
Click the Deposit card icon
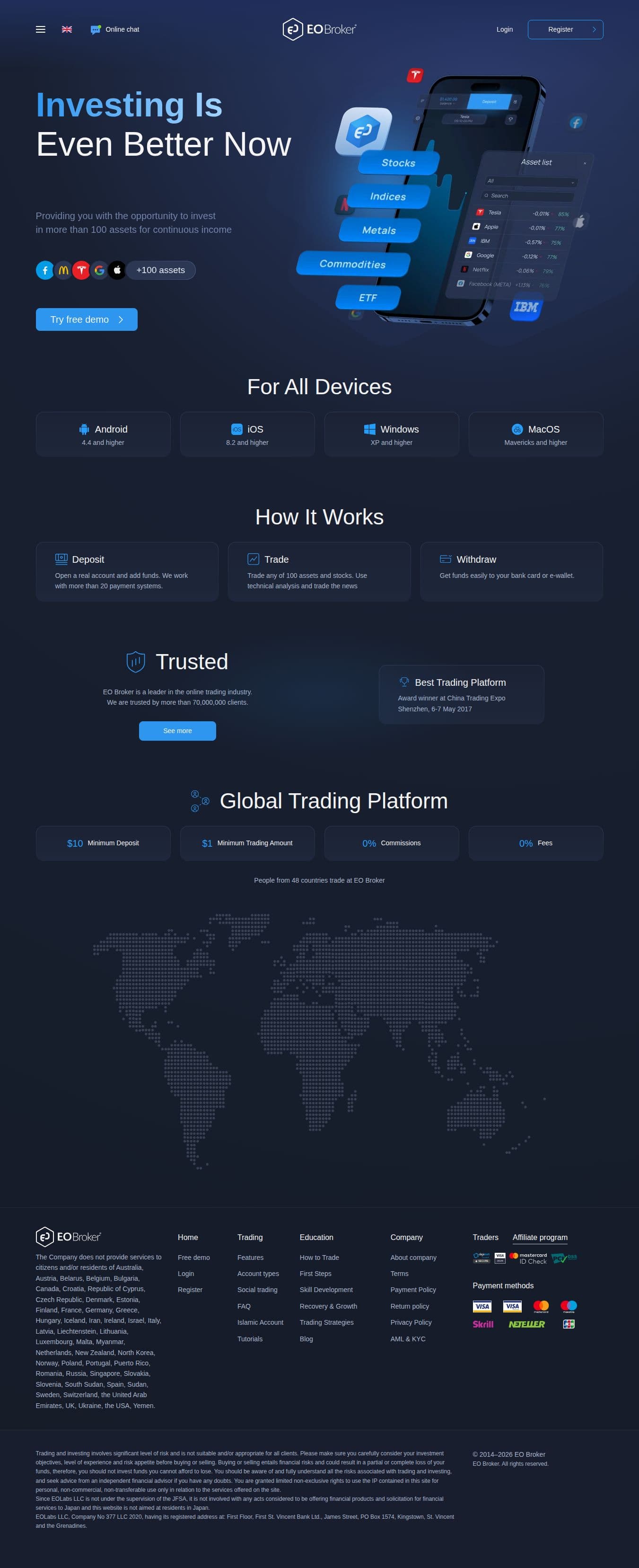[61, 559]
